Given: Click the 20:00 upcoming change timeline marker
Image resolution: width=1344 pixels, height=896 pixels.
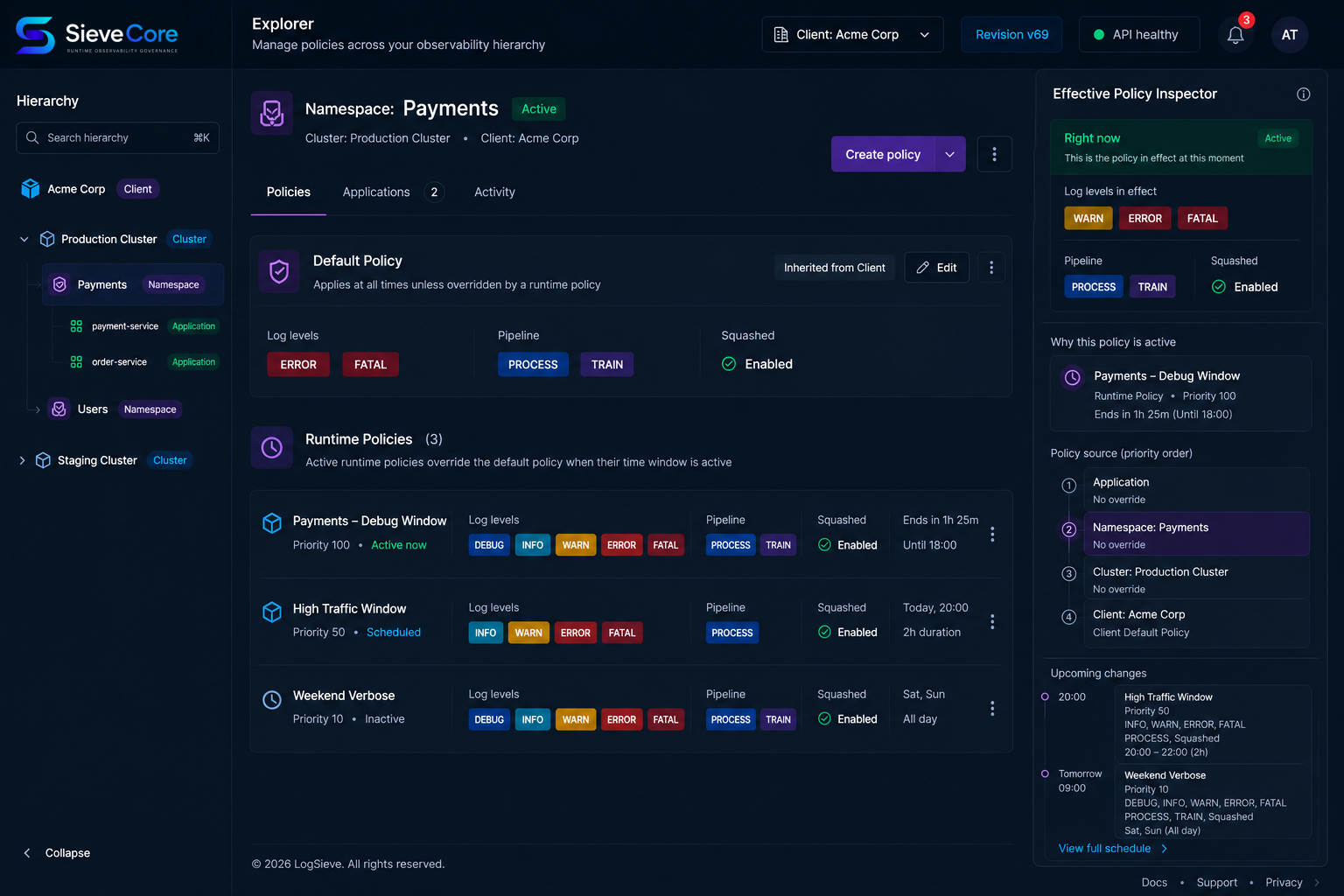Looking at the screenshot, I should click(x=1045, y=696).
